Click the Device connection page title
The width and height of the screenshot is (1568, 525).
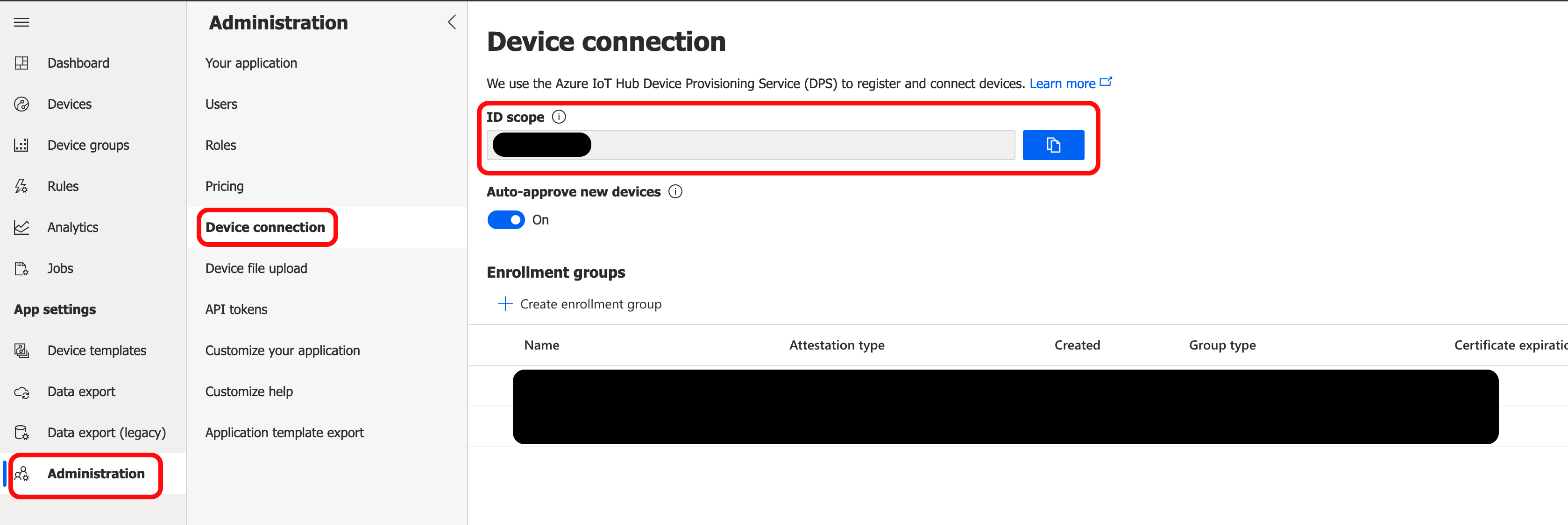[606, 42]
